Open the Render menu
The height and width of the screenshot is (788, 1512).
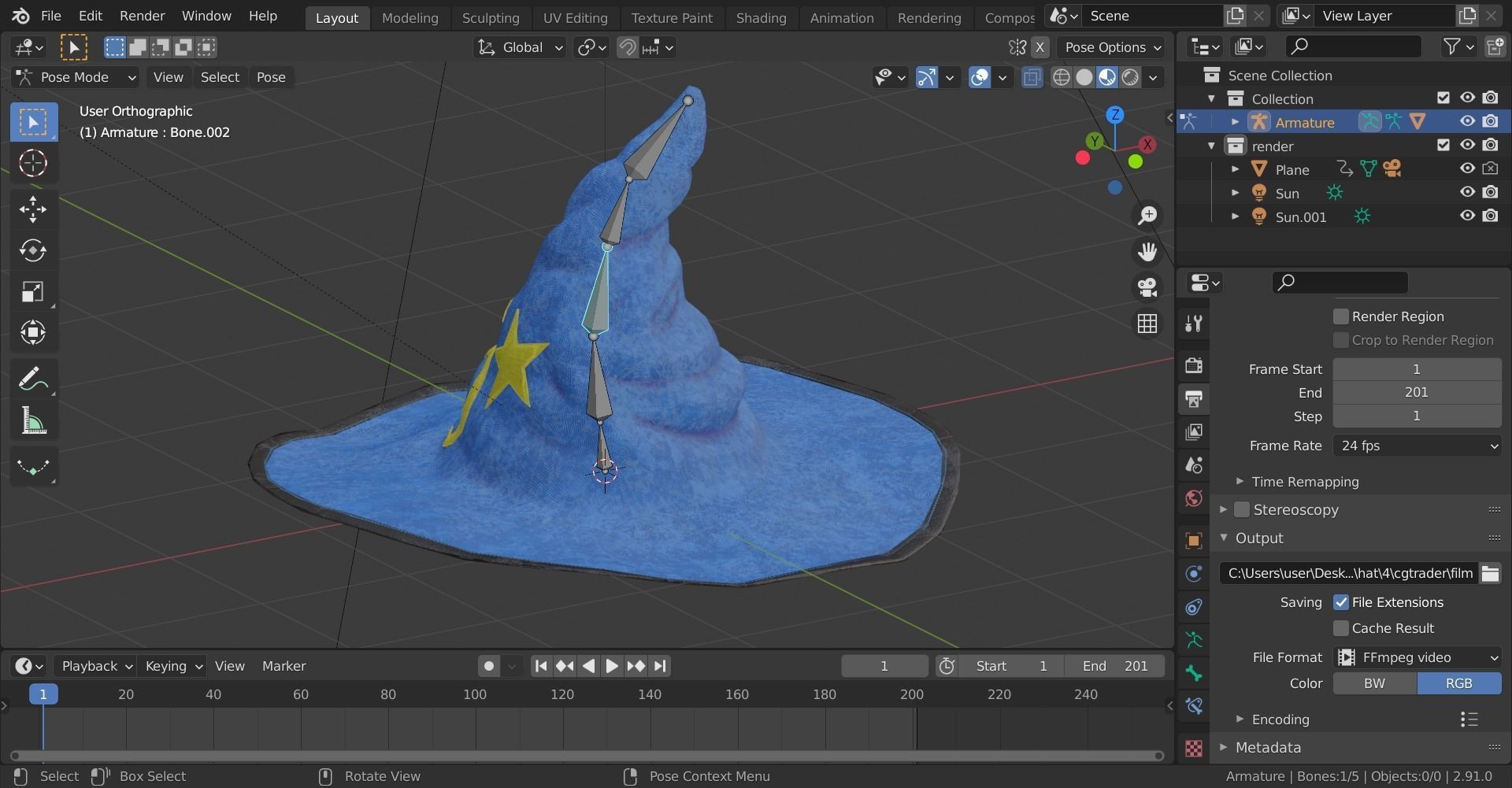[x=142, y=16]
